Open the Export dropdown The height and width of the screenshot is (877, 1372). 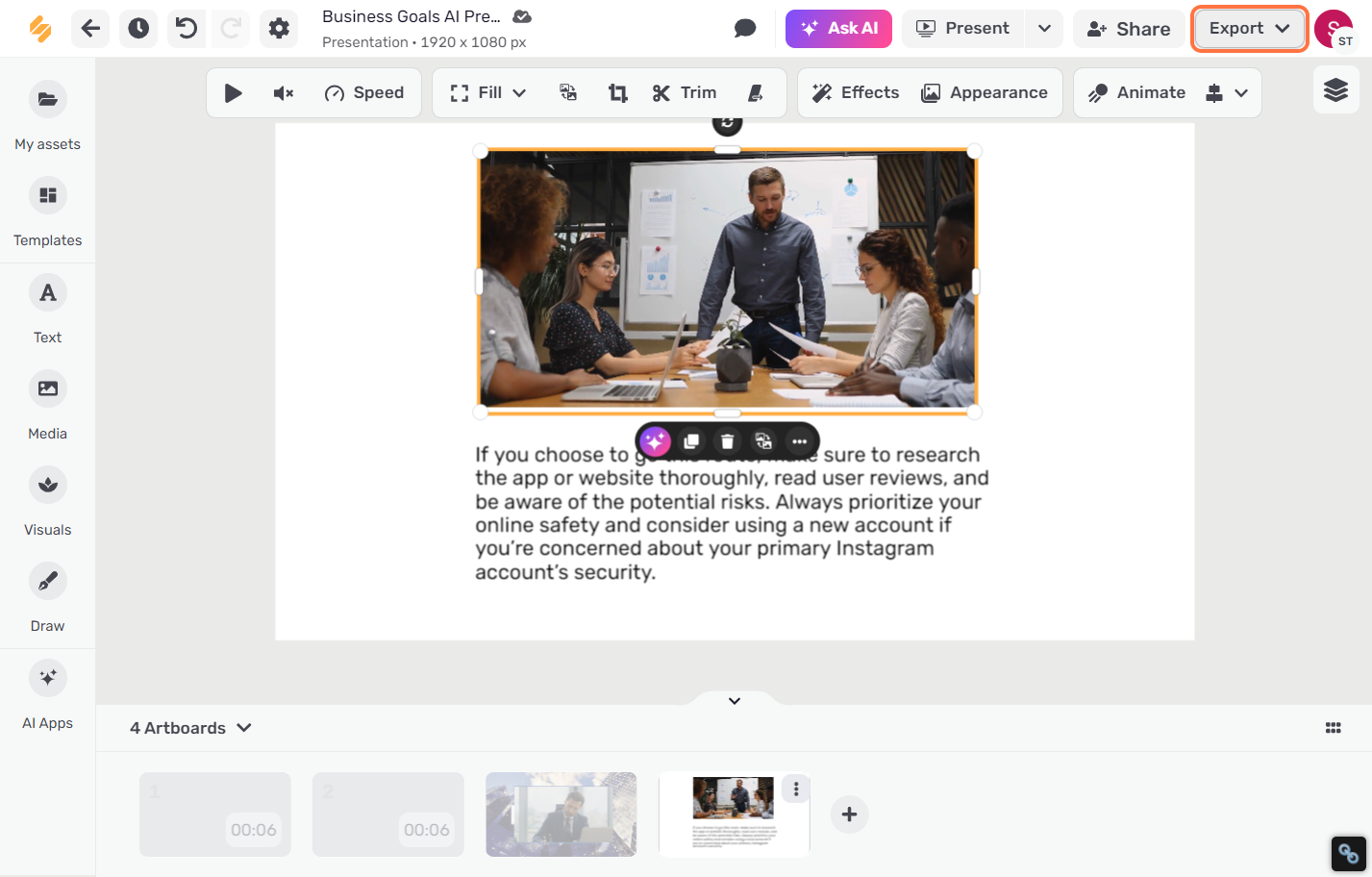[x=1249, y=29]
